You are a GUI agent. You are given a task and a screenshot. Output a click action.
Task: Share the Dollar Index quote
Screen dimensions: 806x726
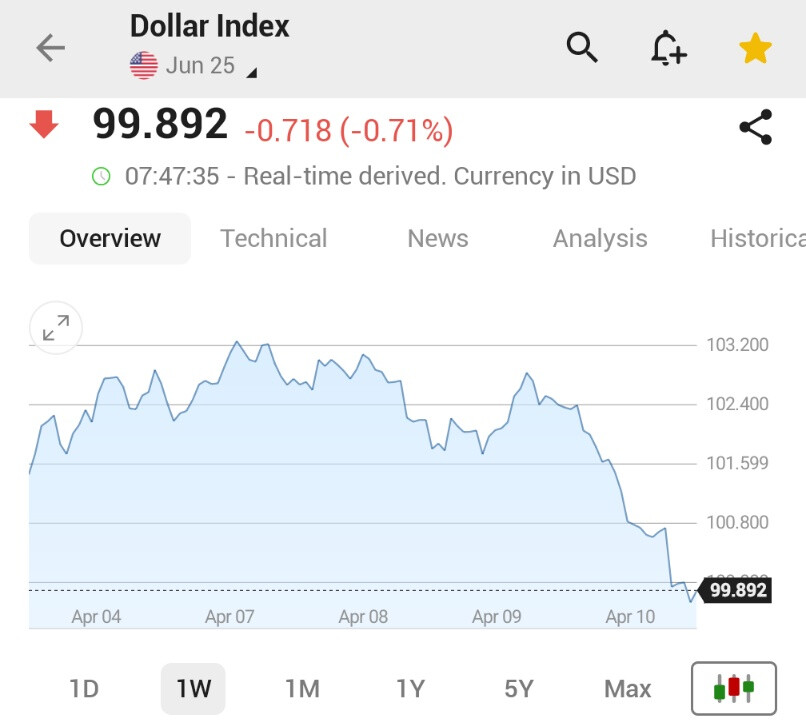pos(756,128)
